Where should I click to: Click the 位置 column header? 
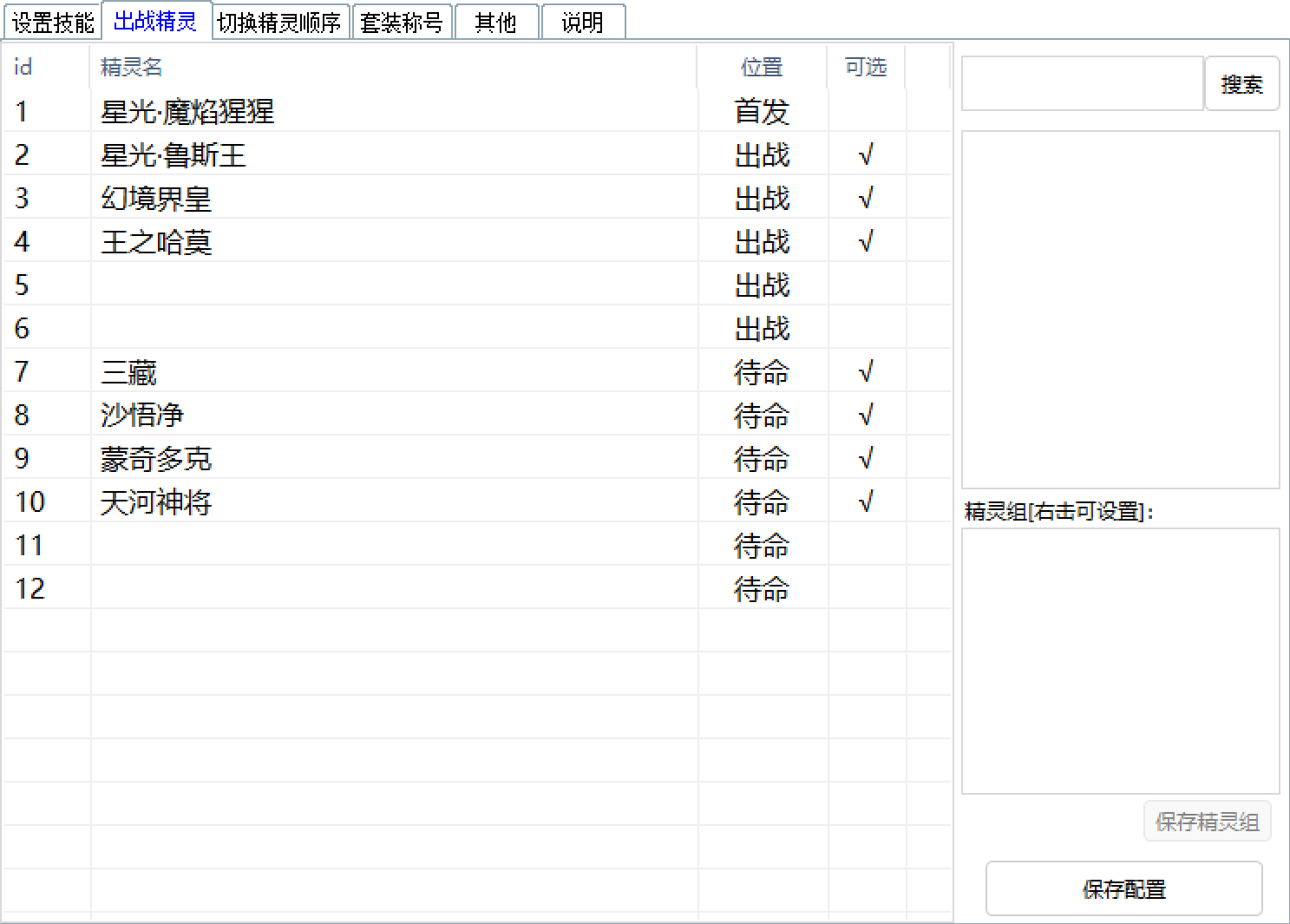[762, 67]
